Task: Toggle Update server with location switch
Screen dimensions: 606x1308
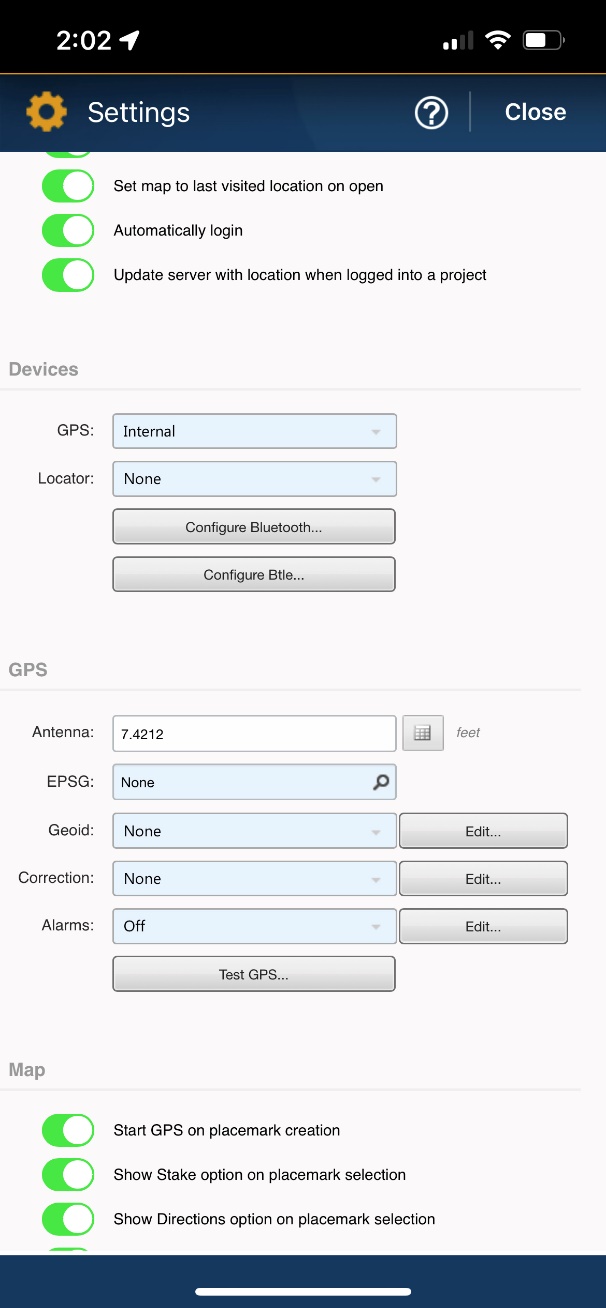Action: pos(68,274)
